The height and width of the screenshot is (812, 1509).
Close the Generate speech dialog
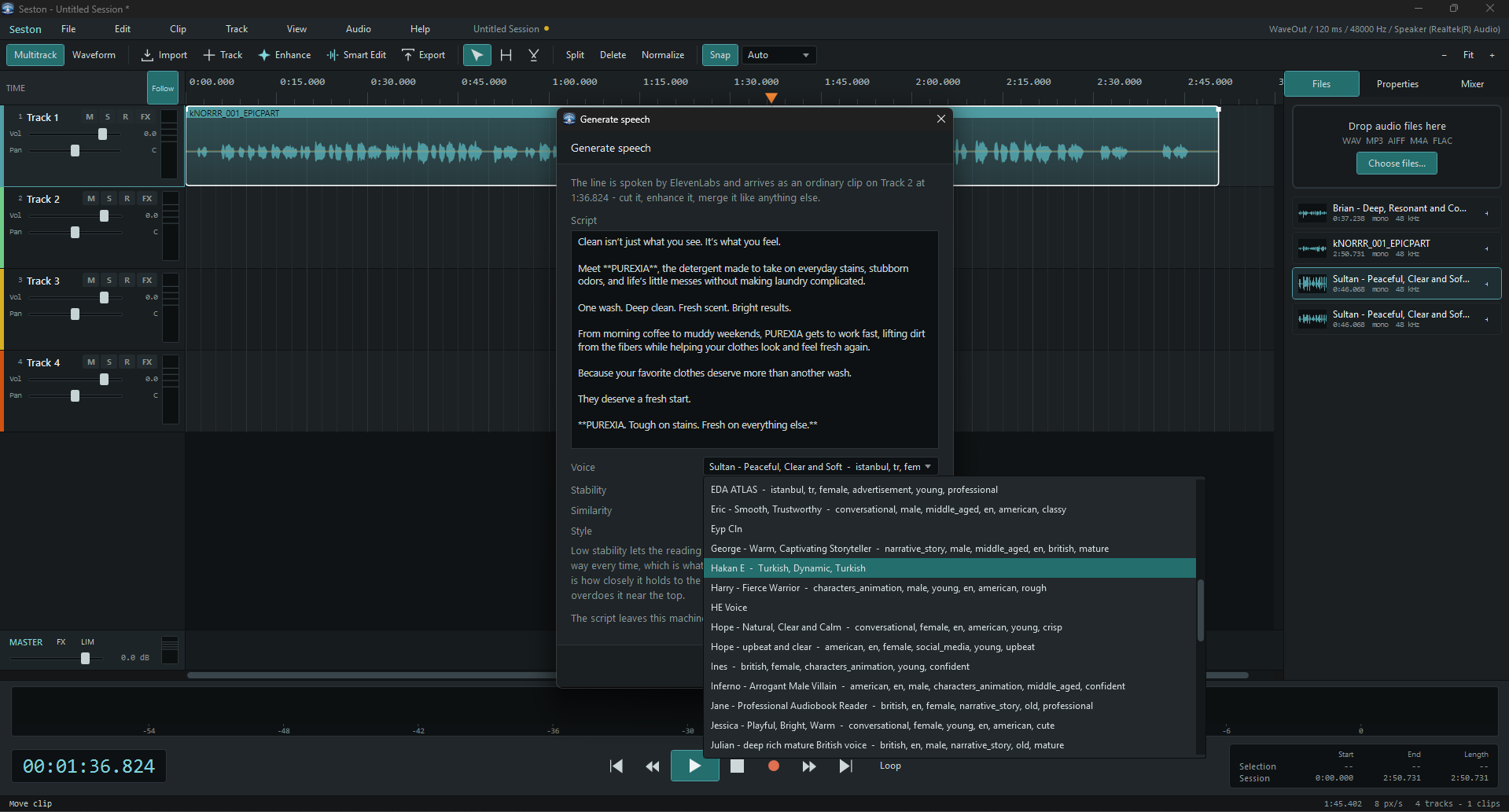coord(941,119)
